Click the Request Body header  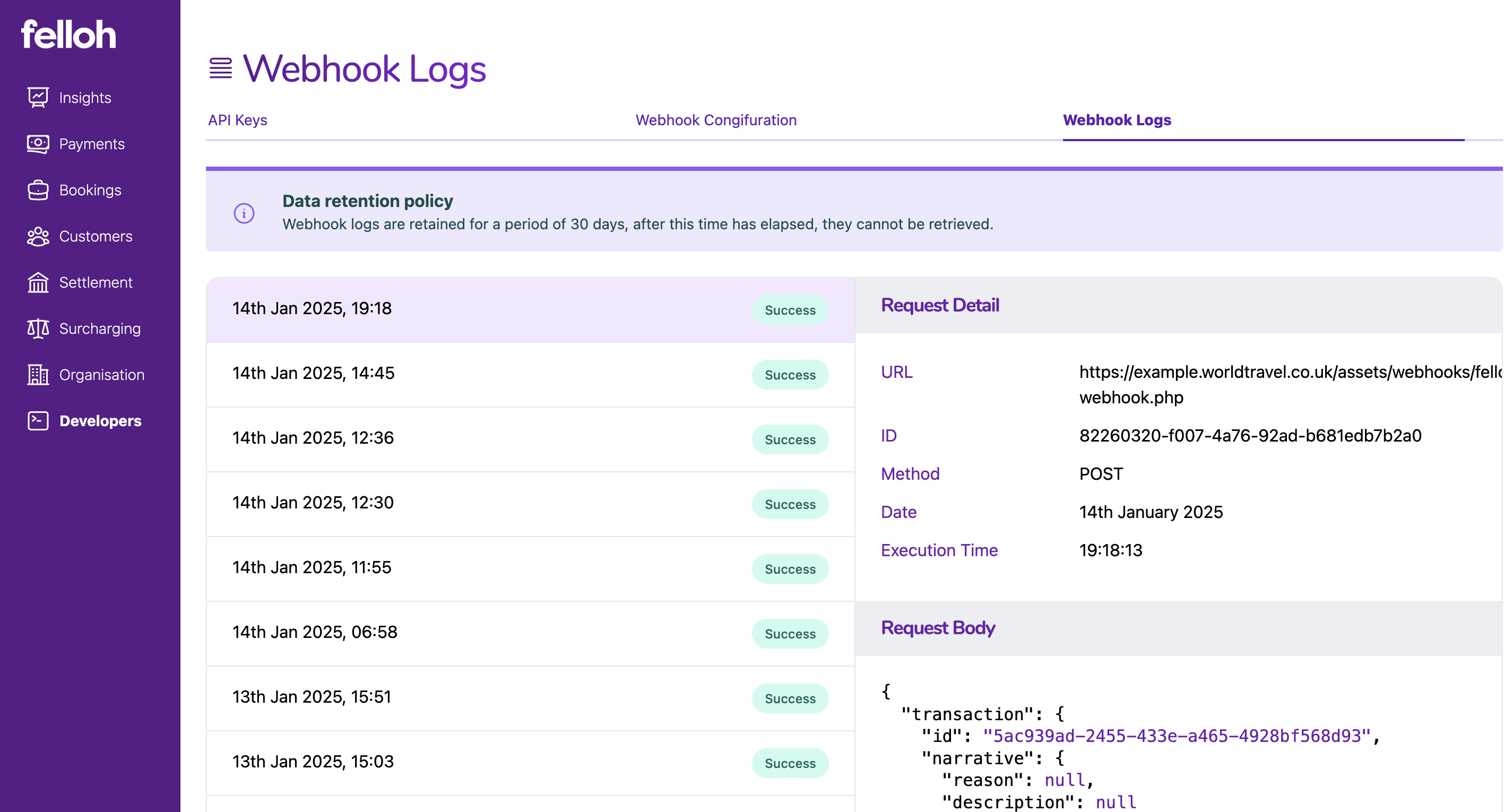pyautogui.click(x=938, y=628)
